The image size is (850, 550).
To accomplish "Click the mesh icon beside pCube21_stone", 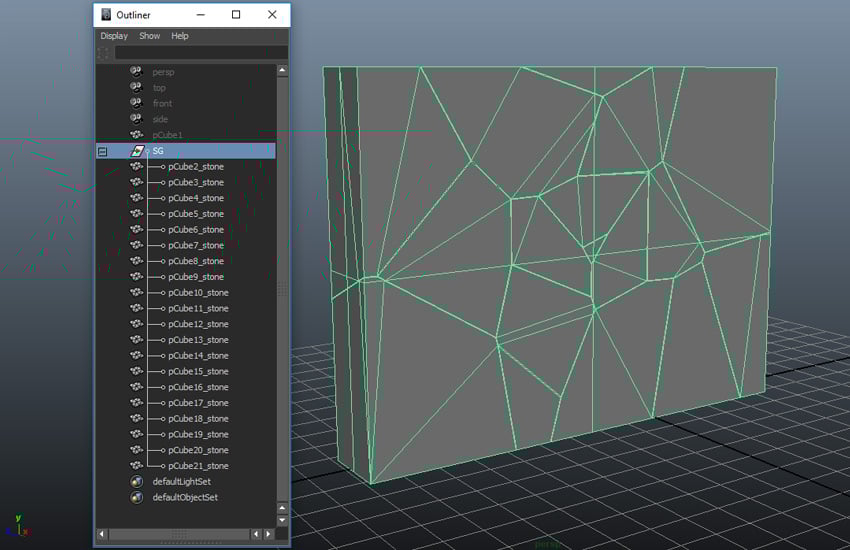I will coord(136,466).
